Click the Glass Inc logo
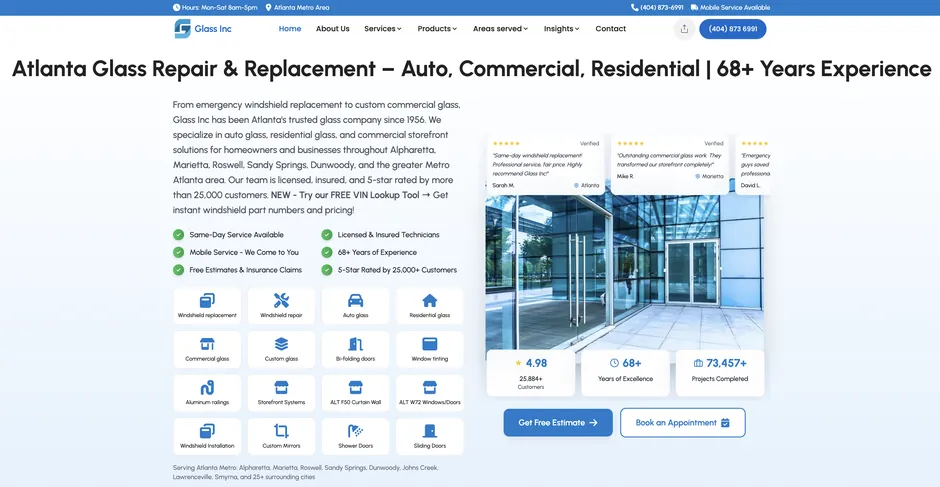The height and width of the screenshot is (487, 940). 203,29
